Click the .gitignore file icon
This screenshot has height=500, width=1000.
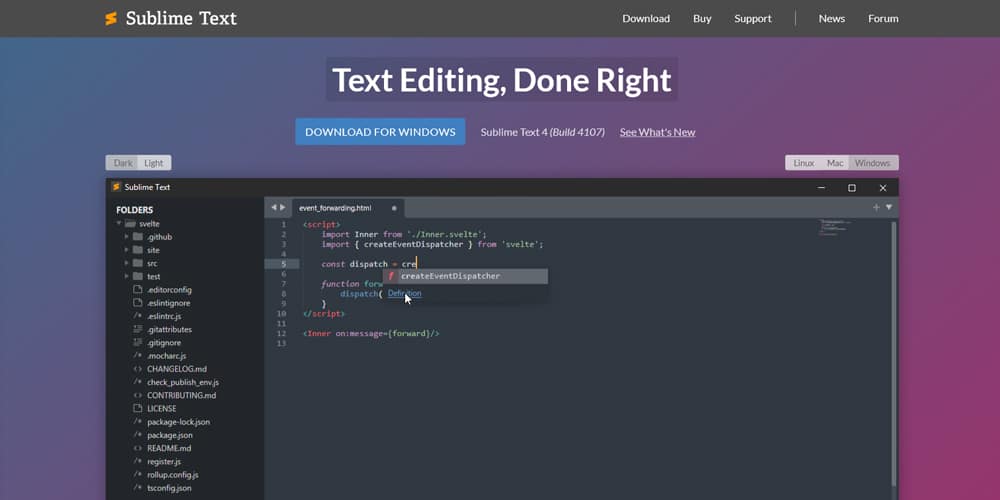[x=137, y=342]
